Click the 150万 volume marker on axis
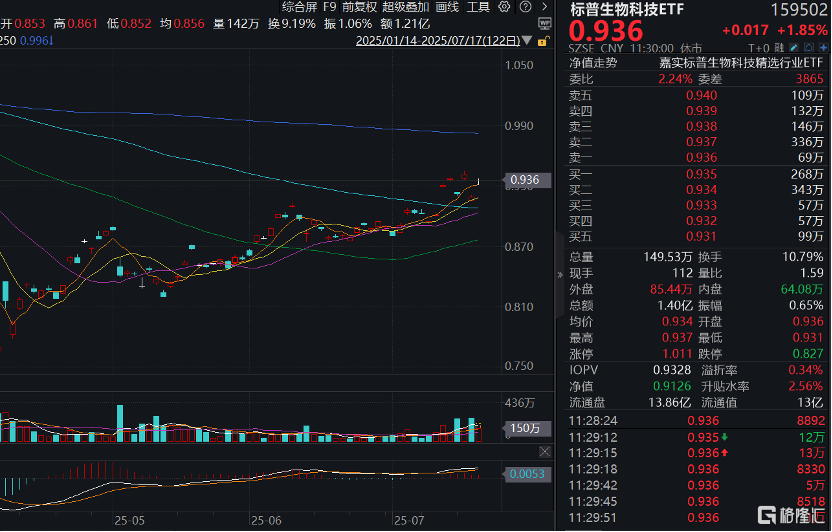Image resolution: width=832 pixels, height=532 pixels. [526, 428]
